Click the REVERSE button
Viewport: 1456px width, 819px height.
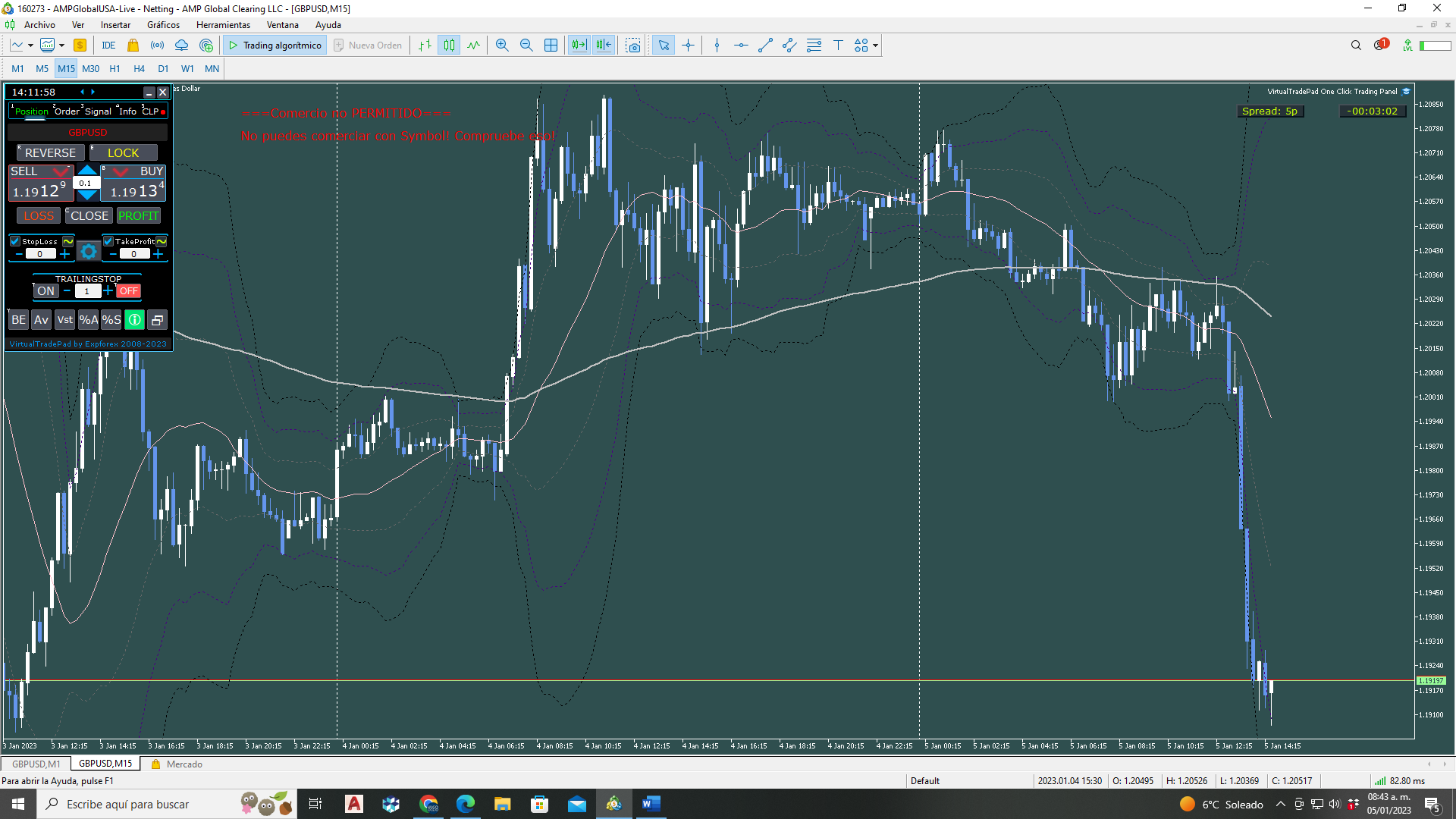(50, 153)
